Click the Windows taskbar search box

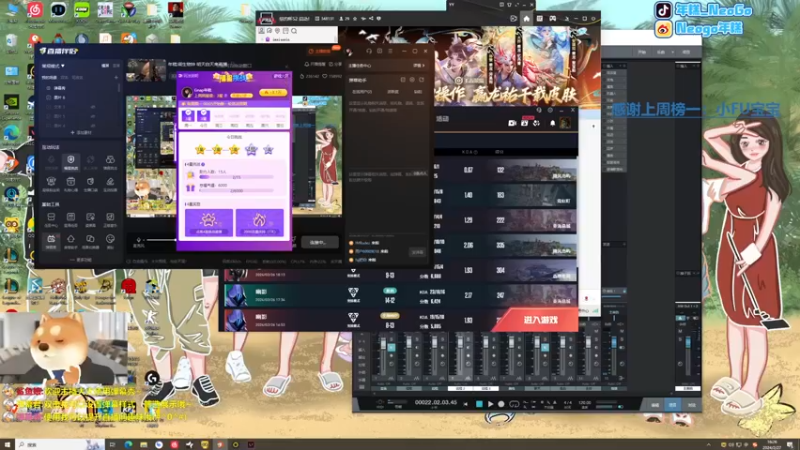click(x=60, y=444)
